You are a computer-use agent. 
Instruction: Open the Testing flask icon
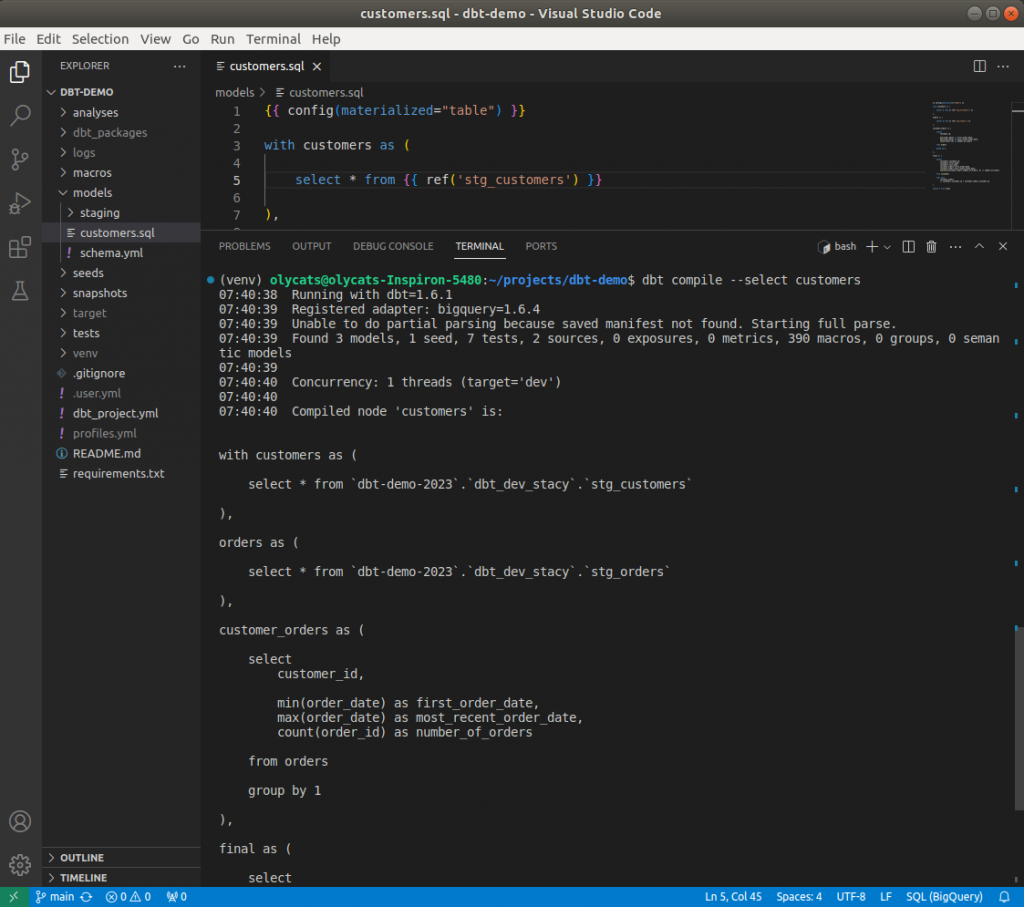20,291
